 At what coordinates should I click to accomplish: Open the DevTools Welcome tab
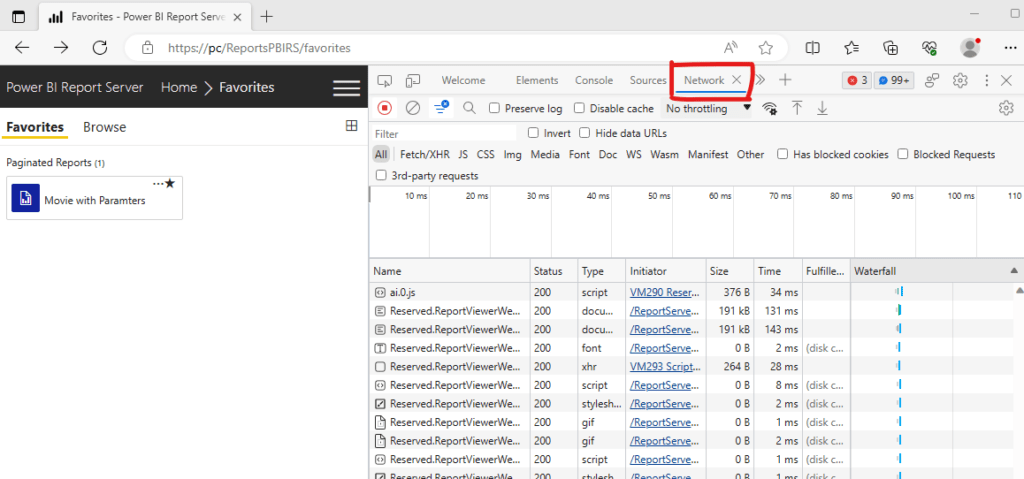click(x=463, y=80)
